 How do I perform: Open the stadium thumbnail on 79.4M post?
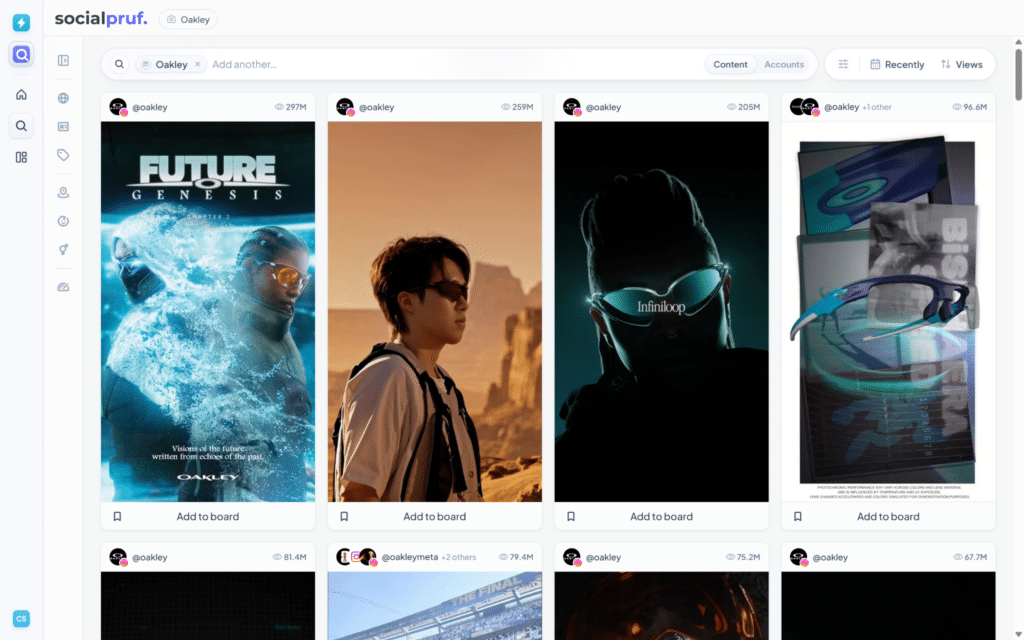tap(434, 605)
